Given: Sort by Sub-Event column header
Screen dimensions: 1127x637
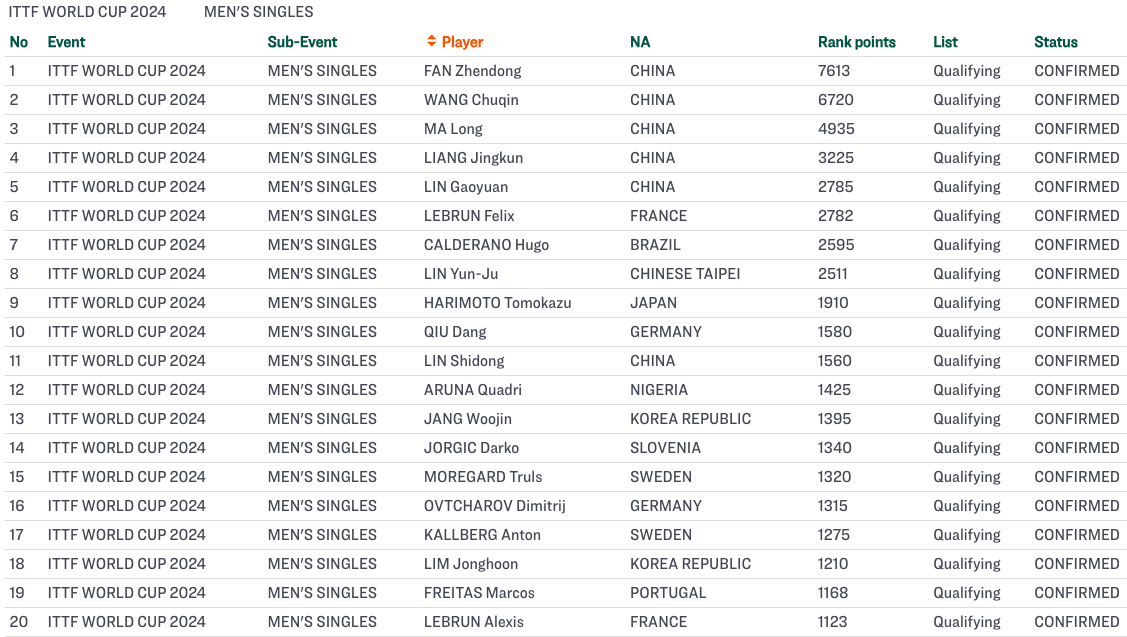Looking at the screenshot, I should 302,42.
